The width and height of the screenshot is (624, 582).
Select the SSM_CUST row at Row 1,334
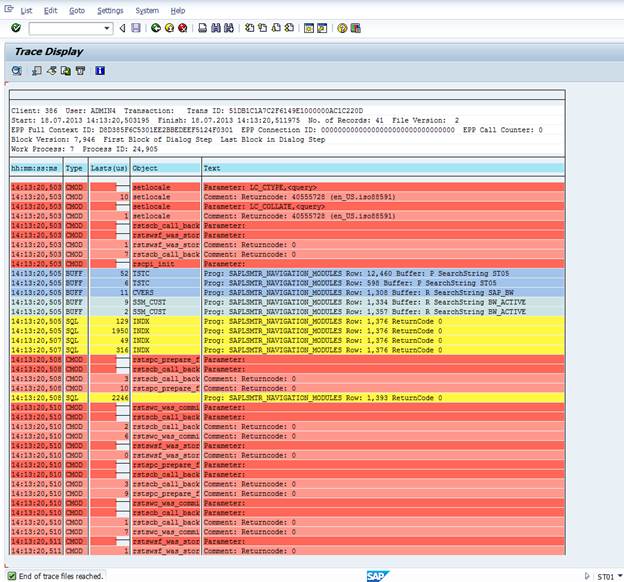(287, 302)
